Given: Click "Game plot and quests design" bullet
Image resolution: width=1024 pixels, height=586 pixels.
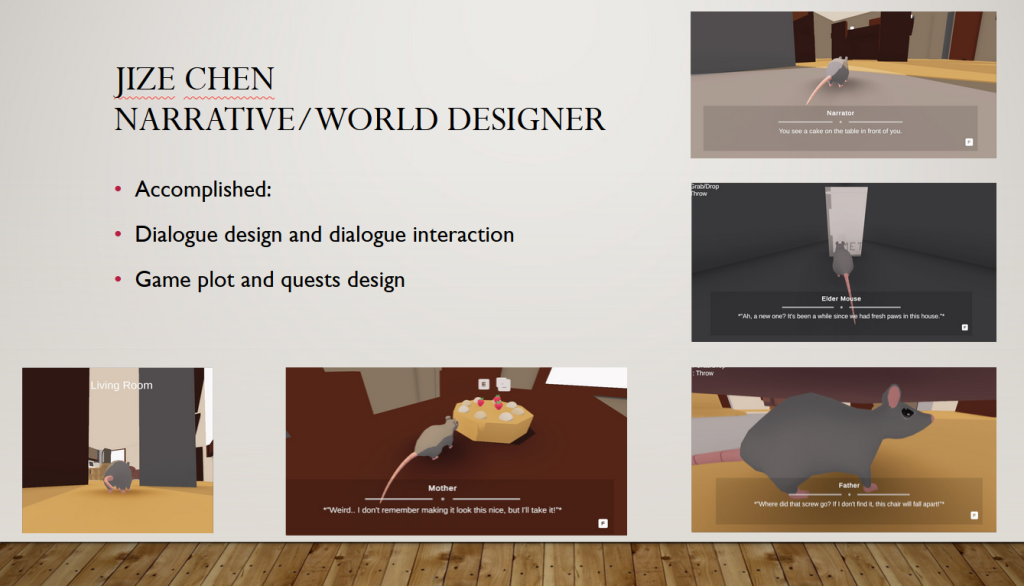Looking at the screenshot, I should (x=270, y=280).
